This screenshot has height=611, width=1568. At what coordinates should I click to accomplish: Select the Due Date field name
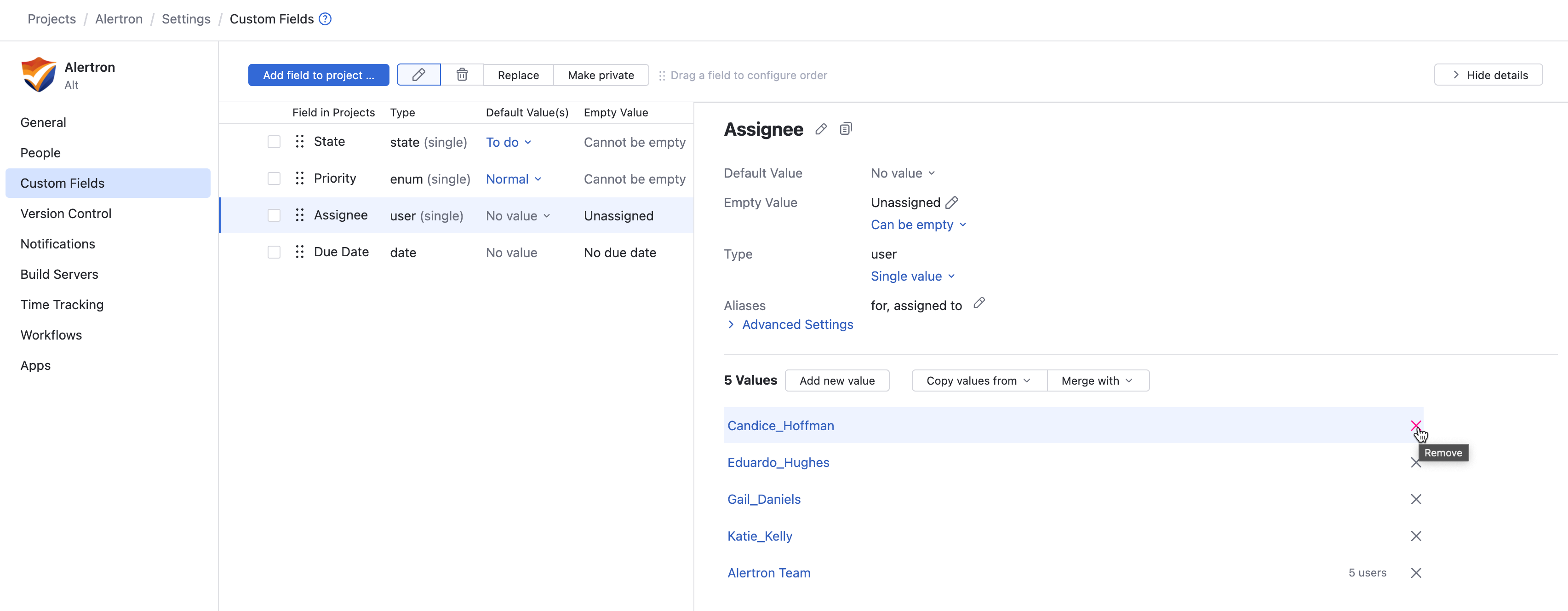[x=342, y=252]
